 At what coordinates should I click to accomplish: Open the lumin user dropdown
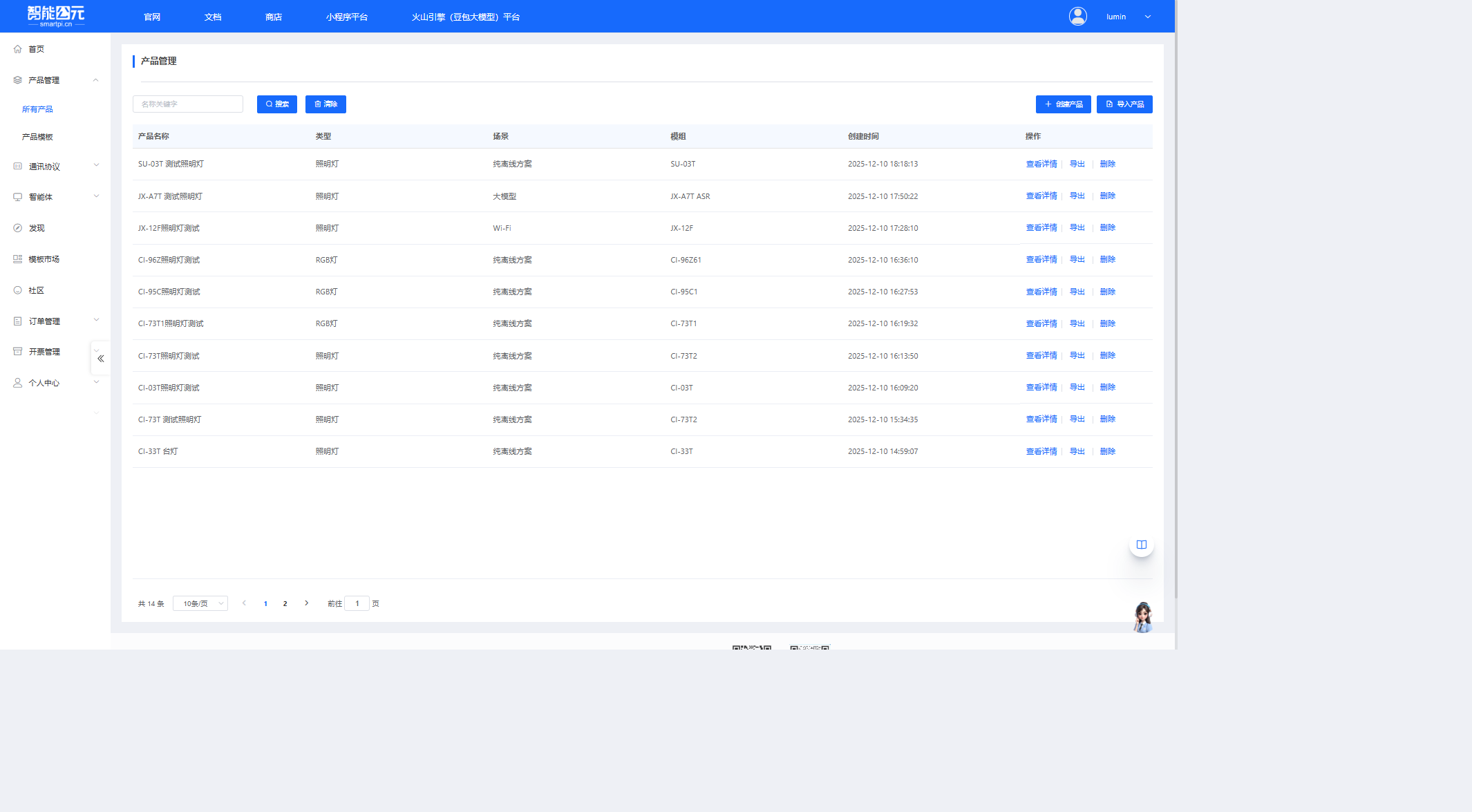[x=1147, y=17]
